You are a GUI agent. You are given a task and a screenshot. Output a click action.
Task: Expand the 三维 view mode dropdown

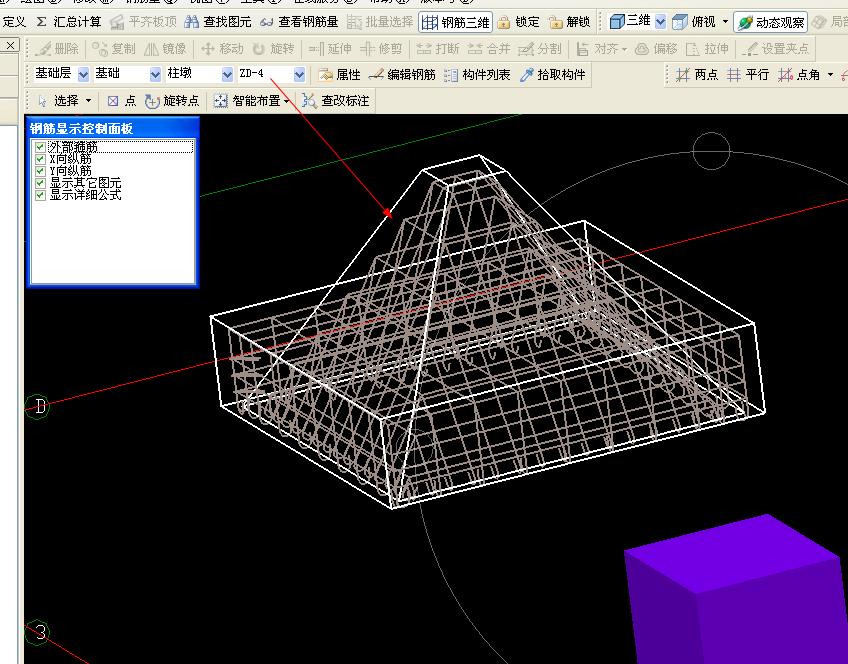point(660,22)
